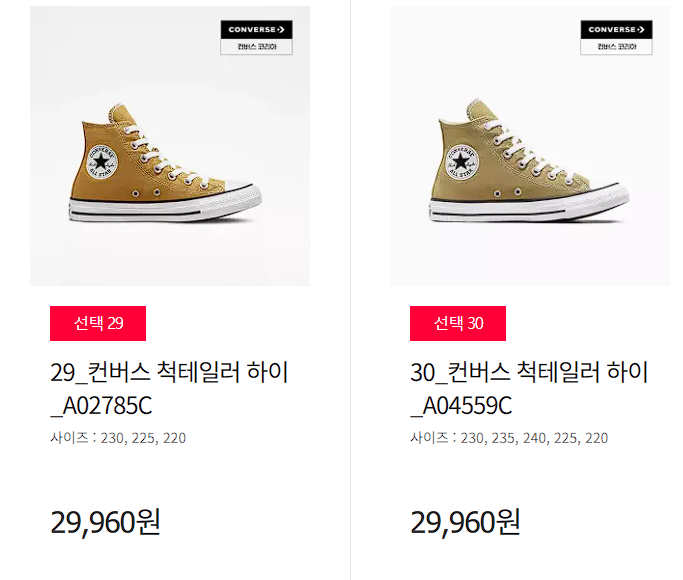Click model code _A04559C
Viewport: 683px width, 580px height.
pos(461,406)
